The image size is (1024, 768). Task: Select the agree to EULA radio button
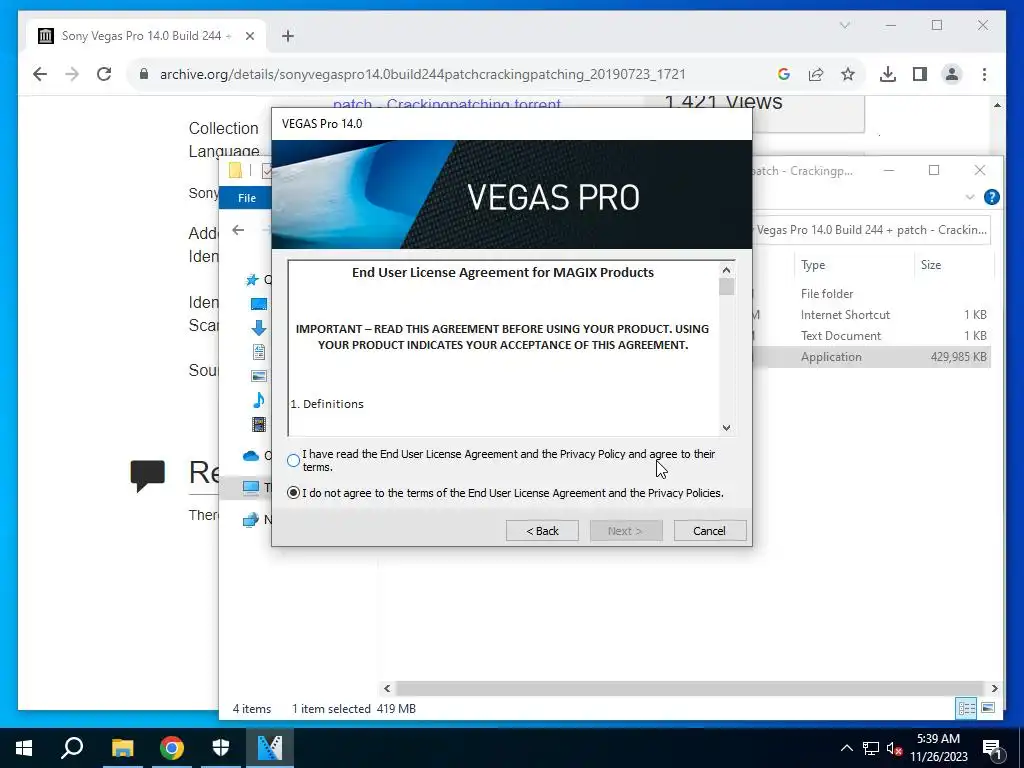[293, 460]
